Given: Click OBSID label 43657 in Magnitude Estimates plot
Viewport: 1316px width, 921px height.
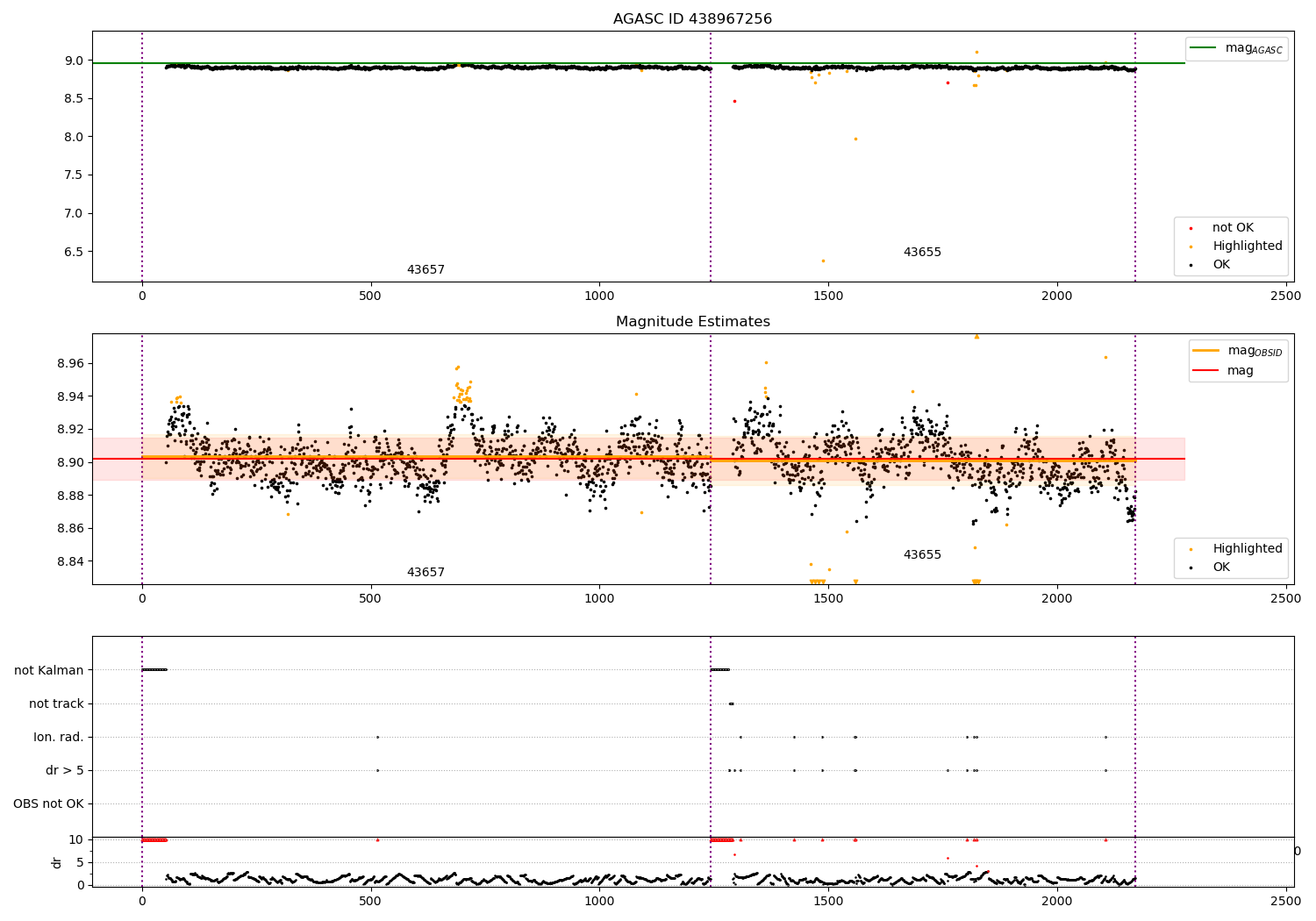Looking at the screenshot, I should coord(426,573).
